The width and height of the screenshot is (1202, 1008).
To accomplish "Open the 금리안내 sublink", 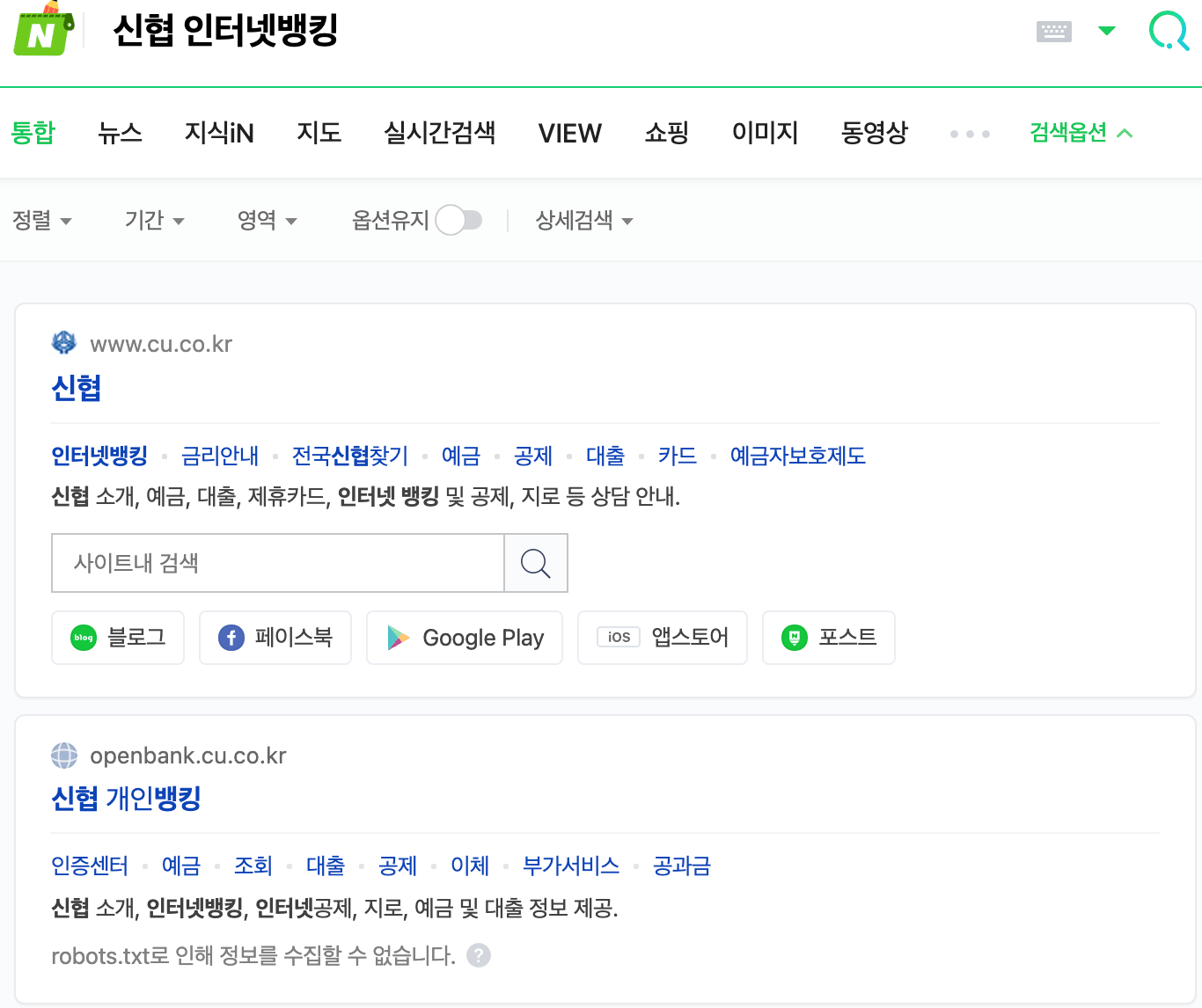I will pyautogui.click(x=220, y=456).
